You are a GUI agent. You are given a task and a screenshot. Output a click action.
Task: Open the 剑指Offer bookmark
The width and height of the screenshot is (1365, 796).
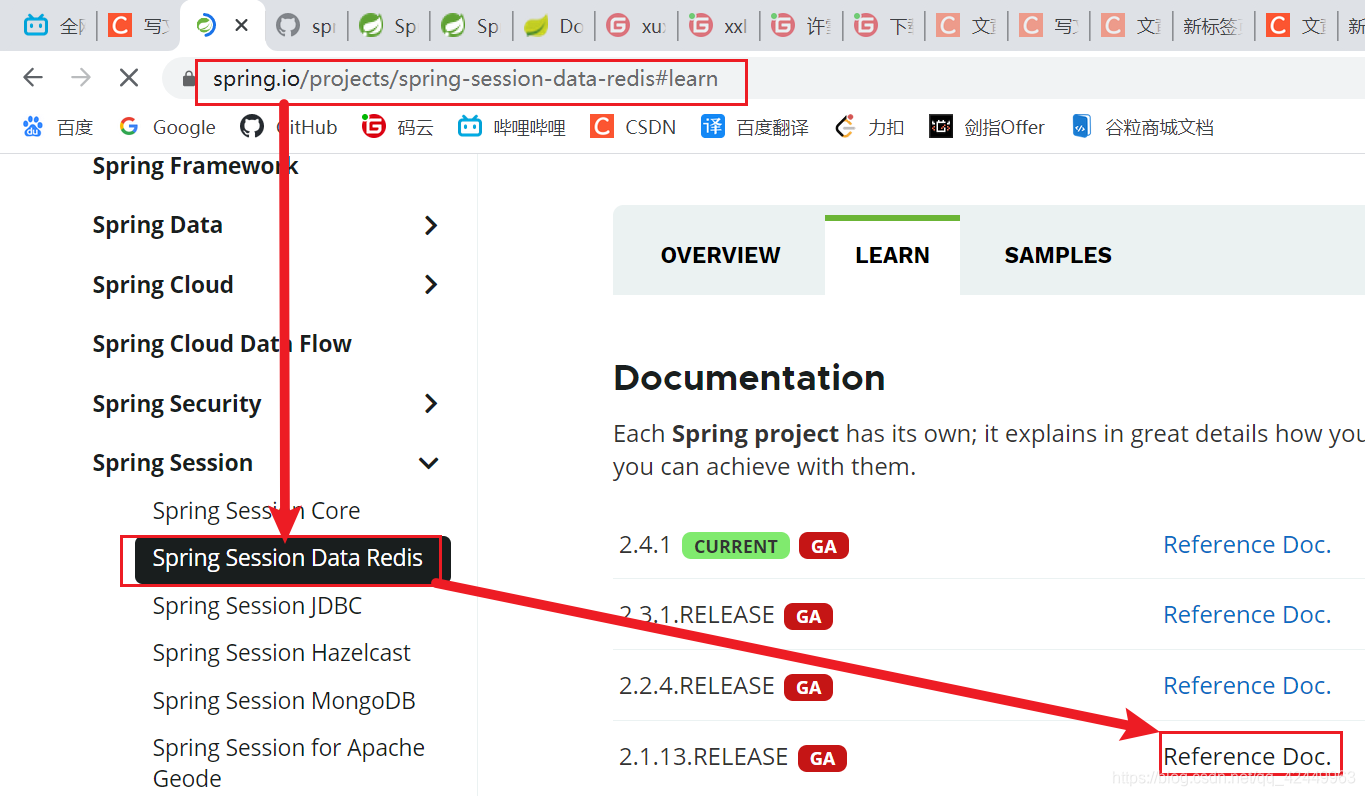point(987,127)
